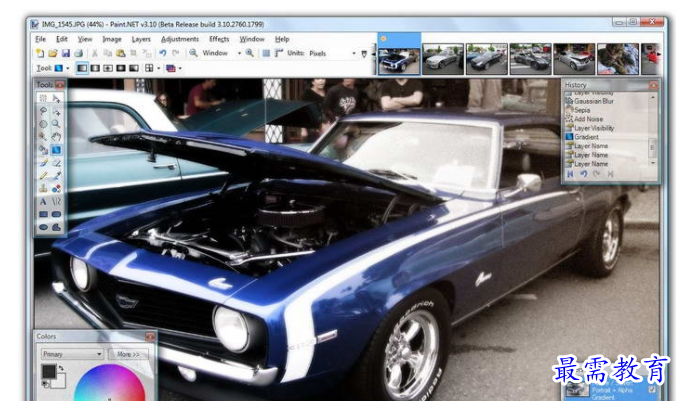Select the Paint Bucket tool

(x=43, y=150)
